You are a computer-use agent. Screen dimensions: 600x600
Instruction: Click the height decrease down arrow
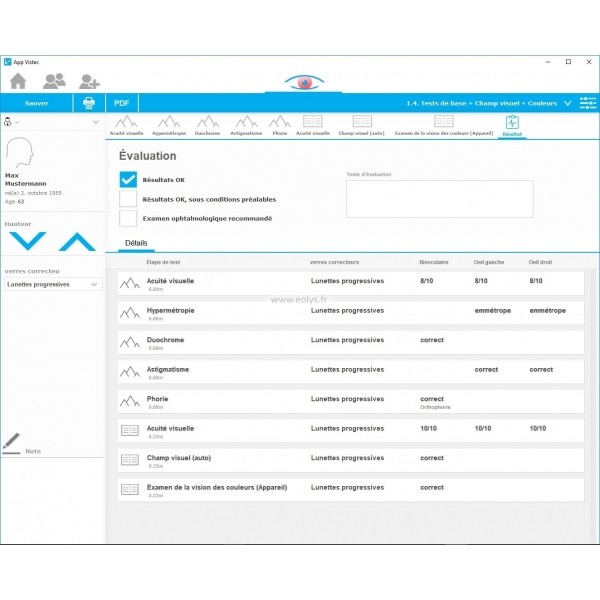[x=27, y=241]
